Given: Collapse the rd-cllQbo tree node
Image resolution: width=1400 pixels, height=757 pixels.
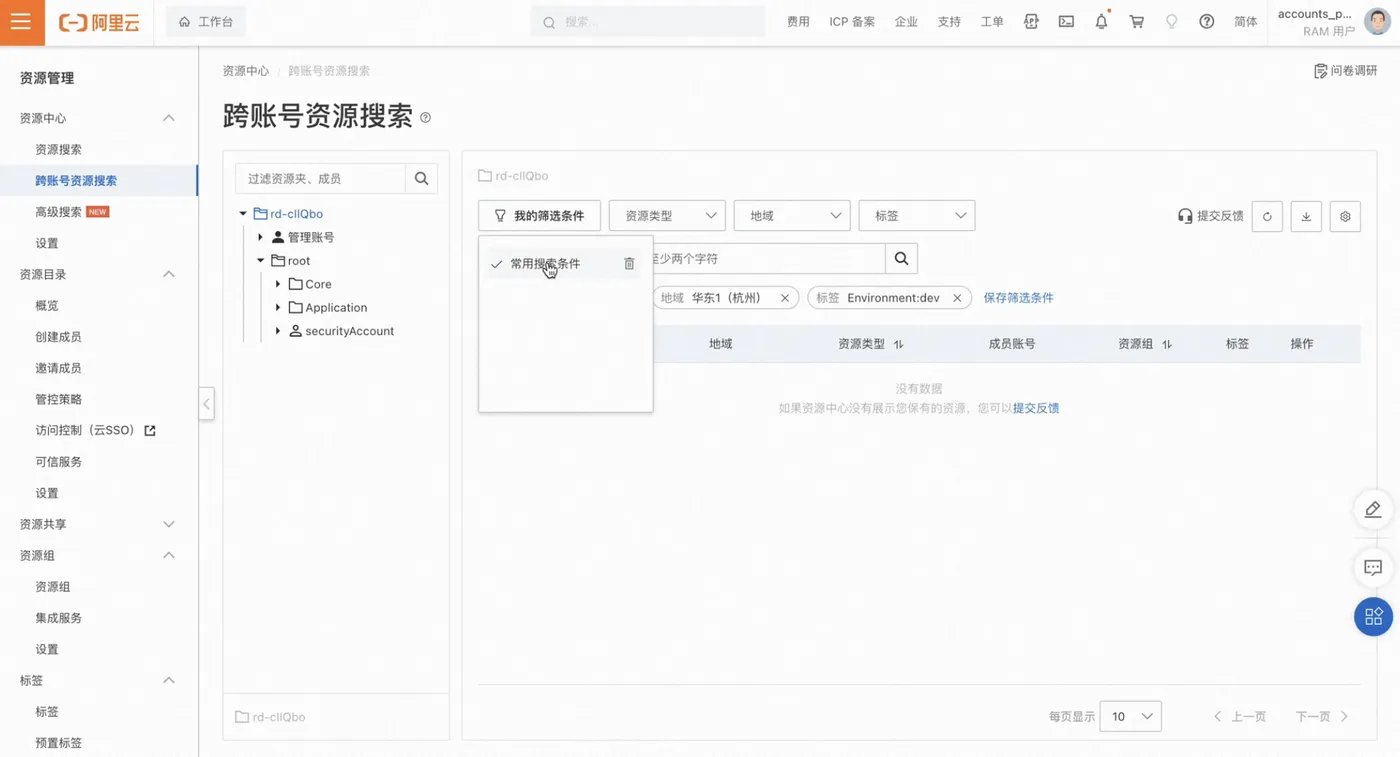Looking at the screenshot, I should 243,214.
